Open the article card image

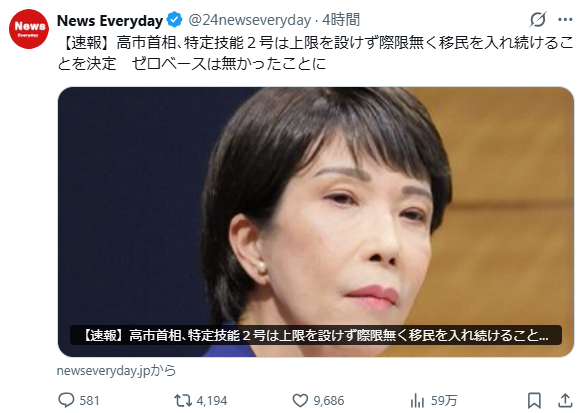[316, 222]
